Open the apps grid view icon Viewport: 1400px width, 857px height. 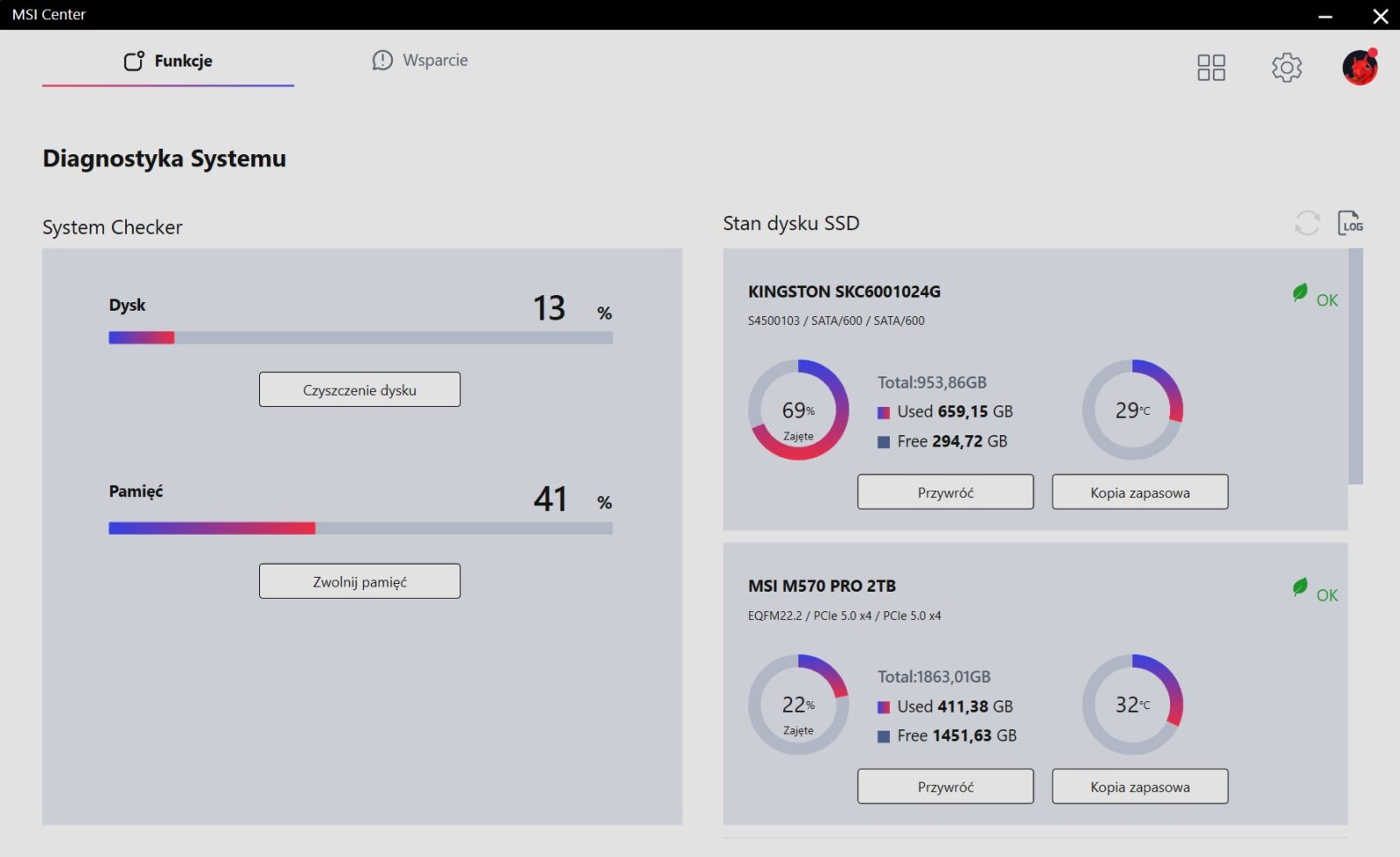[1211, 67]
